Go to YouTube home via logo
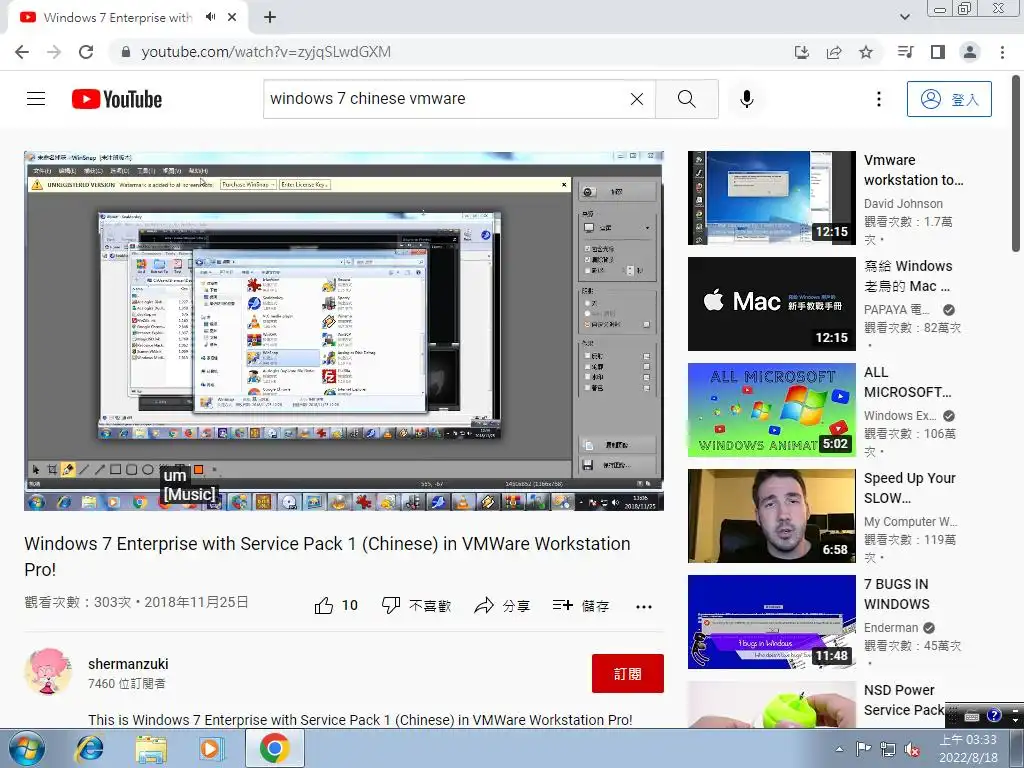This screenshot has width=1024, height=768. [x=117, y=99]
